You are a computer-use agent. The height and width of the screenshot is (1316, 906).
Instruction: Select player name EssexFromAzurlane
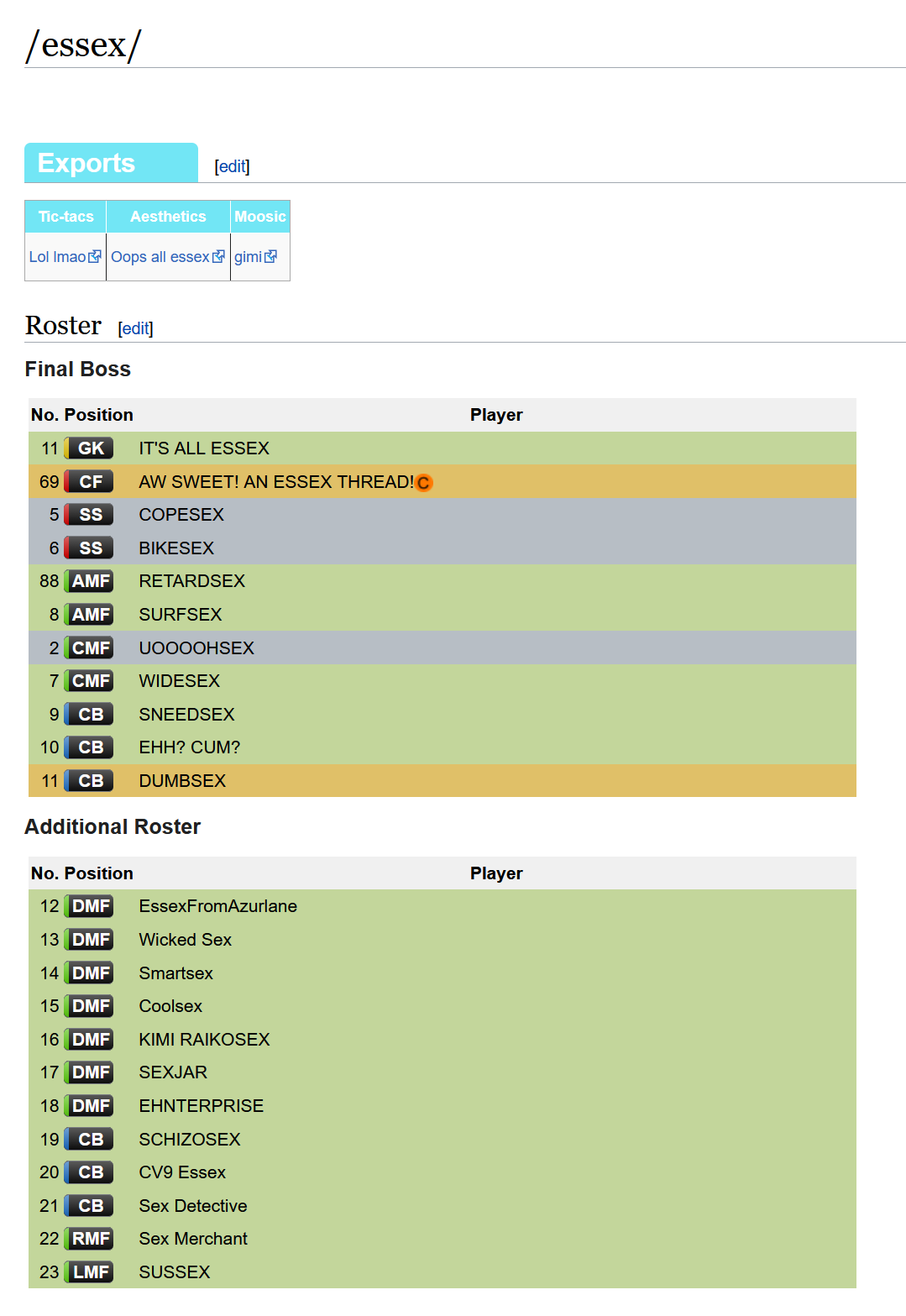[218, 906]
